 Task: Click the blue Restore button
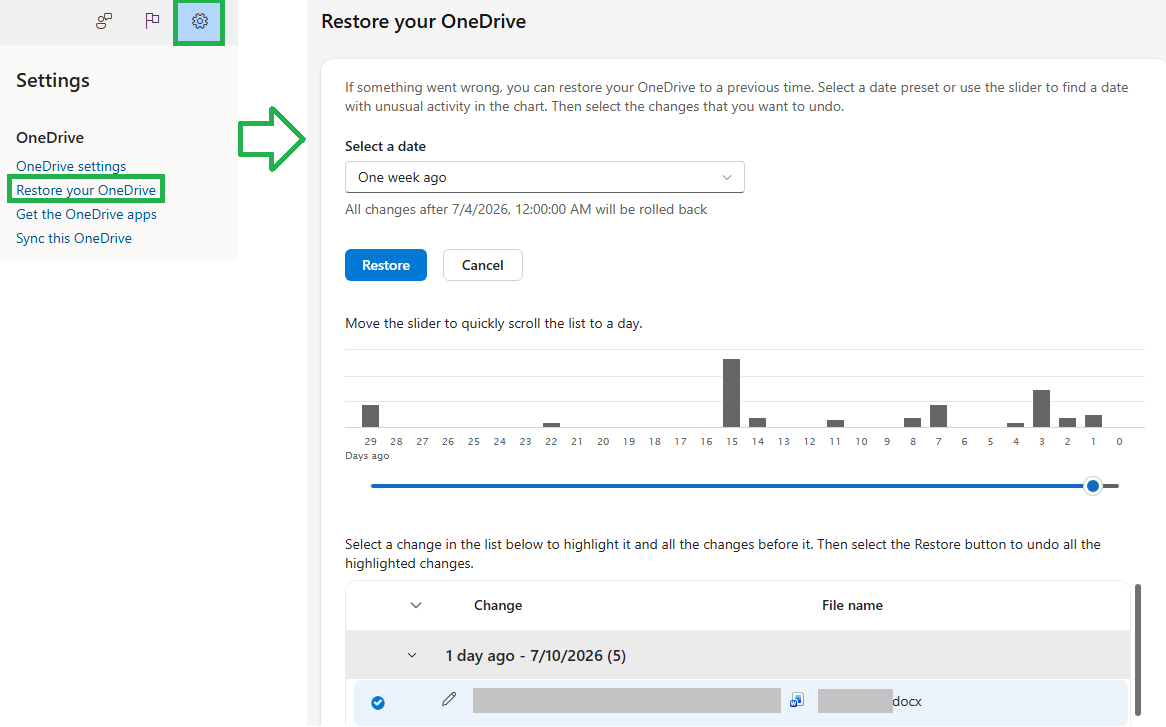[386, 265]
